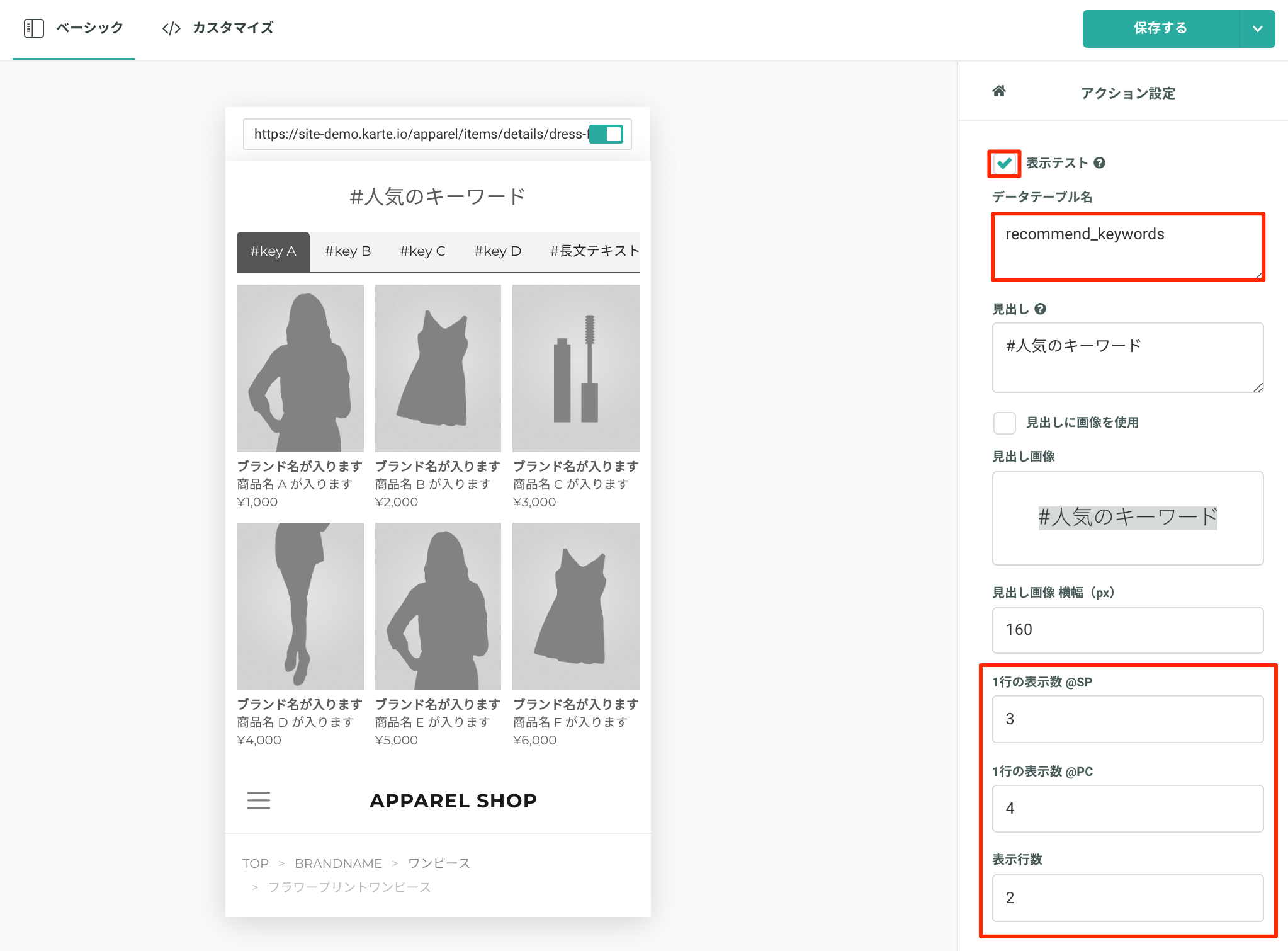Click the help icon beside 見出し label
The image size is (1288, 951).
click(1040, 309)
